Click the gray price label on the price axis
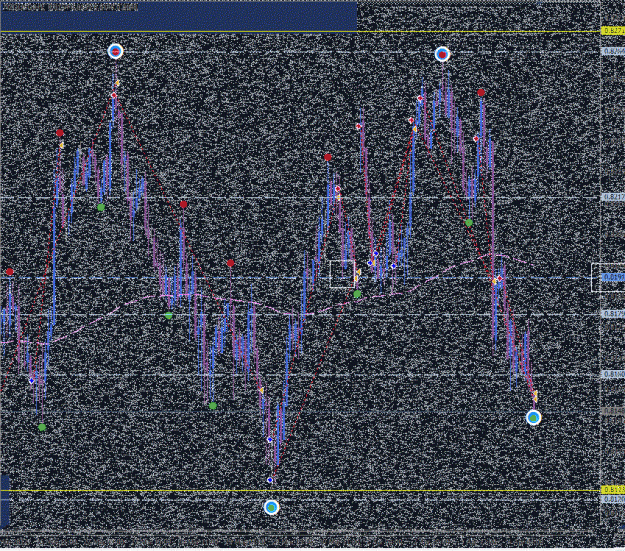 613,411
